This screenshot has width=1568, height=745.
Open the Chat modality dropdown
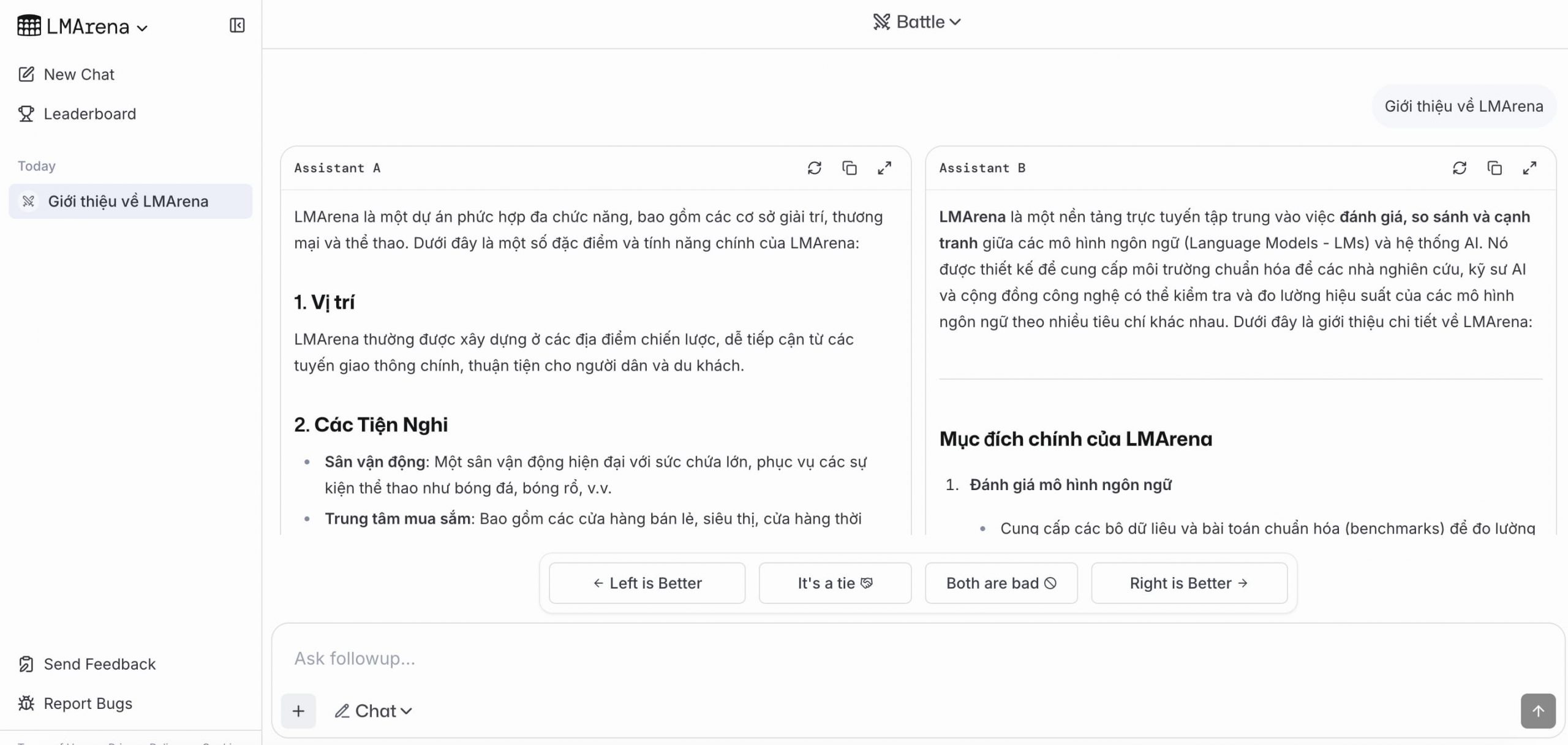[373, 711]
